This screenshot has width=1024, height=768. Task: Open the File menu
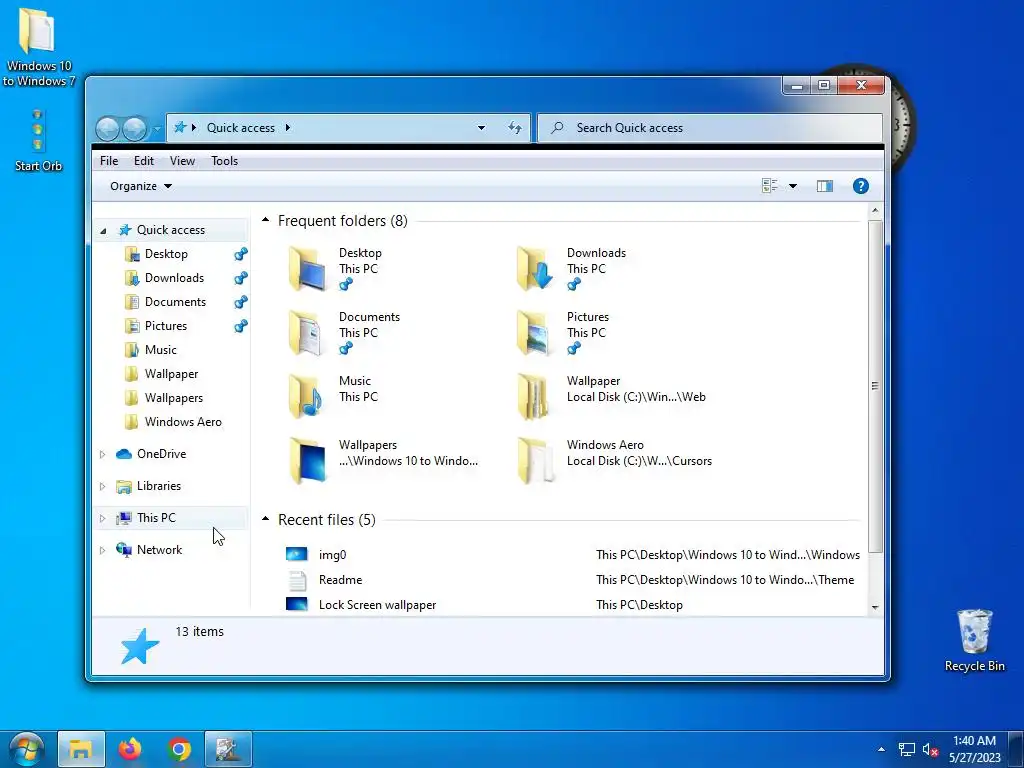click(x=109, y=161)
